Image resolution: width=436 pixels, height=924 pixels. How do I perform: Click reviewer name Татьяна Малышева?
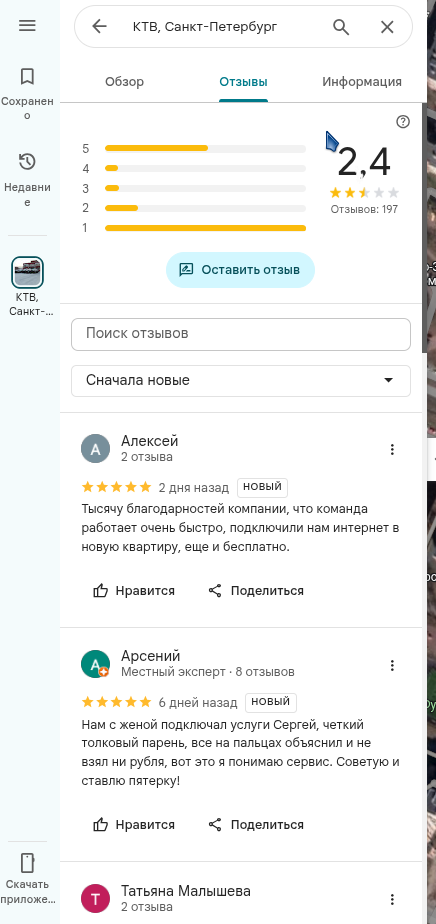coord(186,890)
